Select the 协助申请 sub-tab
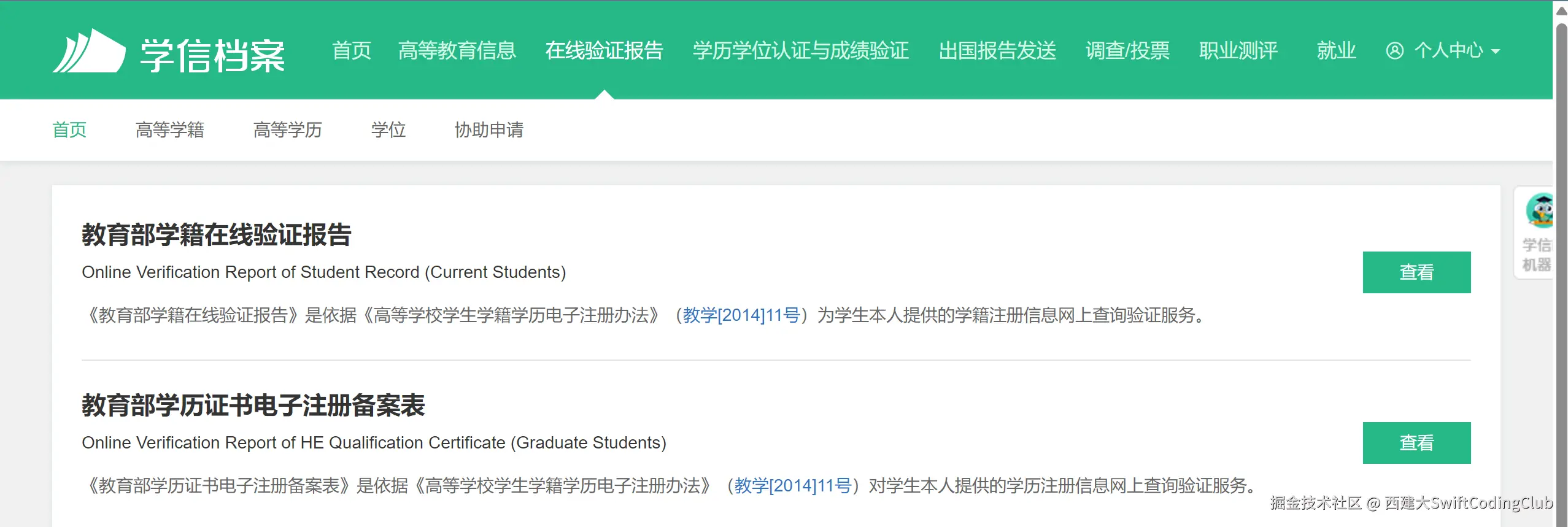 (489, 130)
